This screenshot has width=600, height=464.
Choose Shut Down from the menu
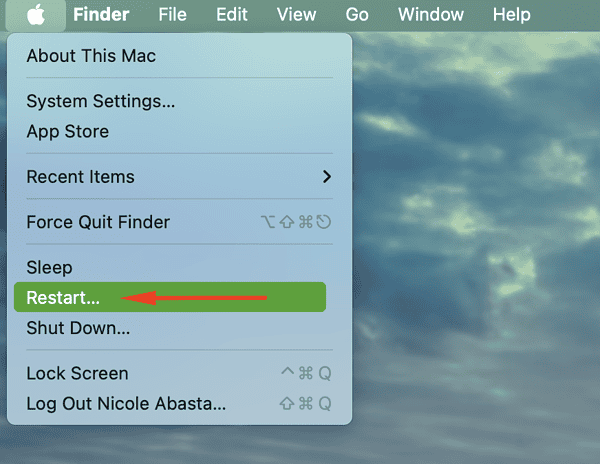point(78,327)
